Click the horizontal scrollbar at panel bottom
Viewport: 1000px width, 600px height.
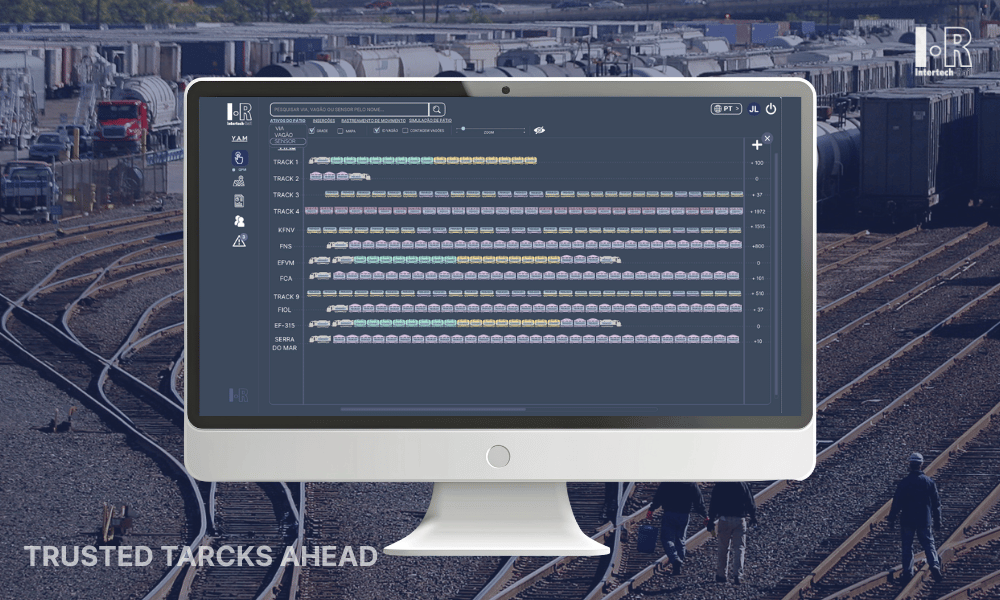[433, 409]
